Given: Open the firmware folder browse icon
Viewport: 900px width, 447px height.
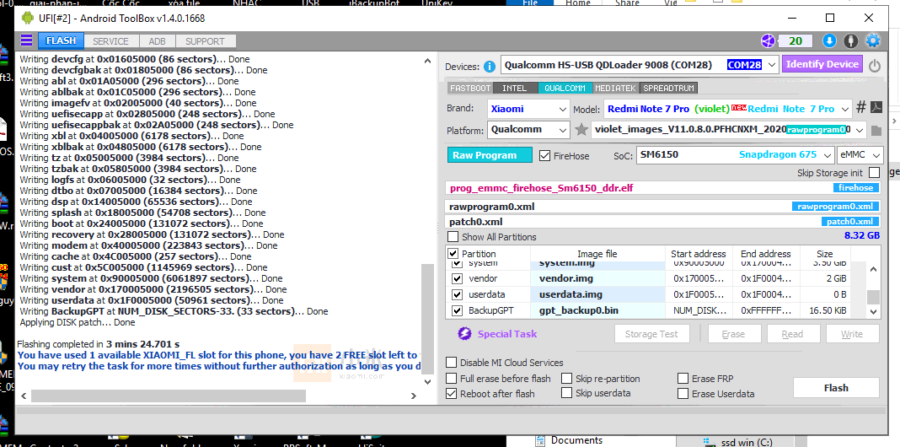Looking at the screenshot, I should [875, 130].
